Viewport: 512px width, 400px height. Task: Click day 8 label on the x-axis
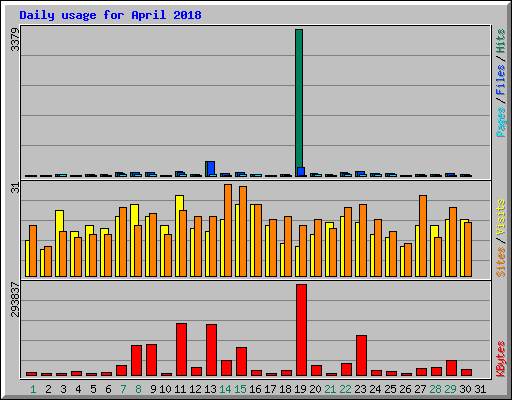click(138, 389)
